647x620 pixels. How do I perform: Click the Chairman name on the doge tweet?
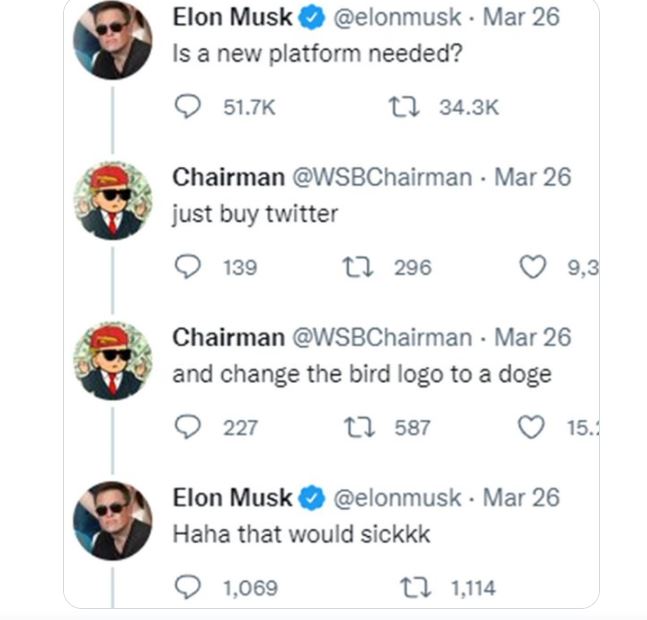[x=228, y=337]
